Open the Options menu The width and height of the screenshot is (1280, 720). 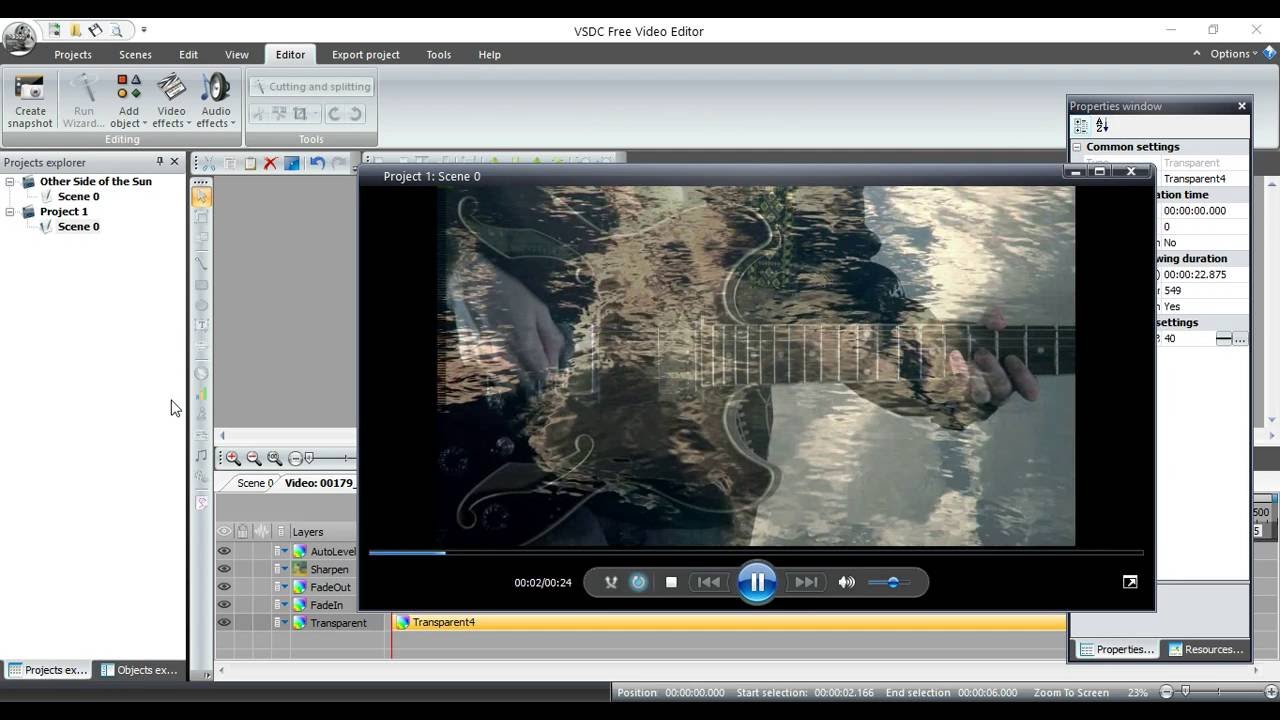click(1231, 54)
